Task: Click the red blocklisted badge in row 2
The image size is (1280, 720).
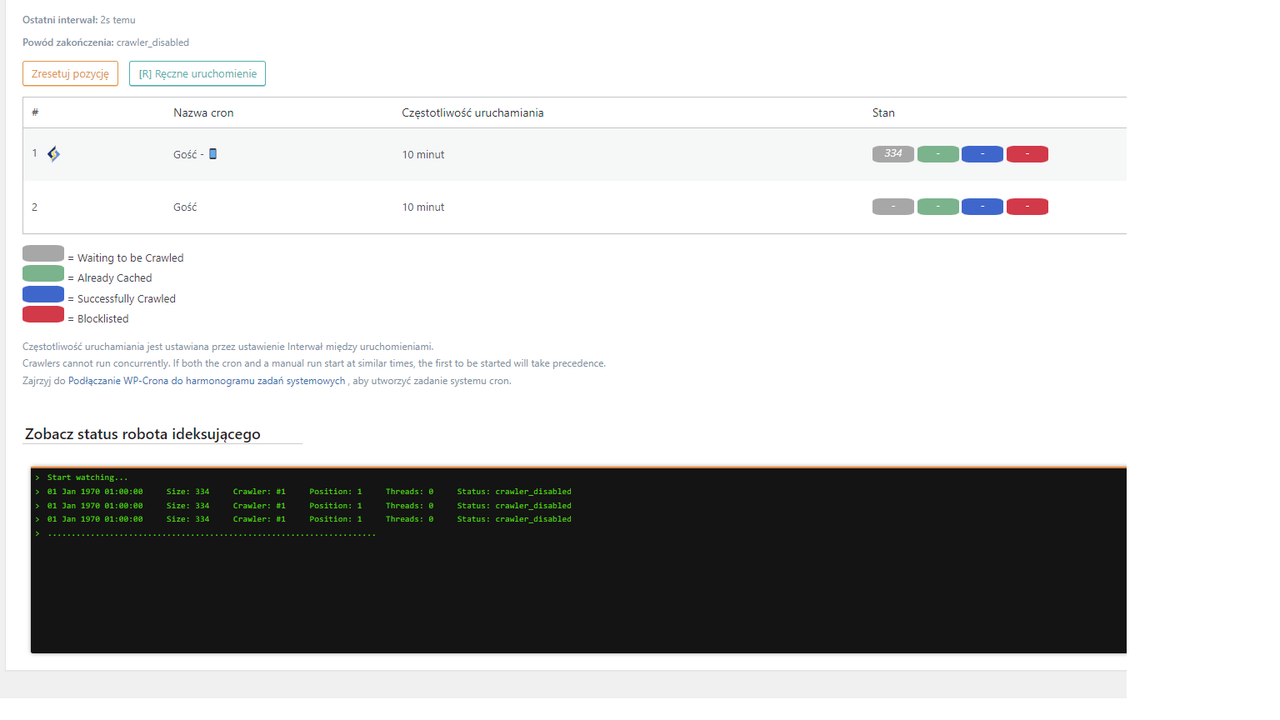Action: click(x=1027, y=207)
